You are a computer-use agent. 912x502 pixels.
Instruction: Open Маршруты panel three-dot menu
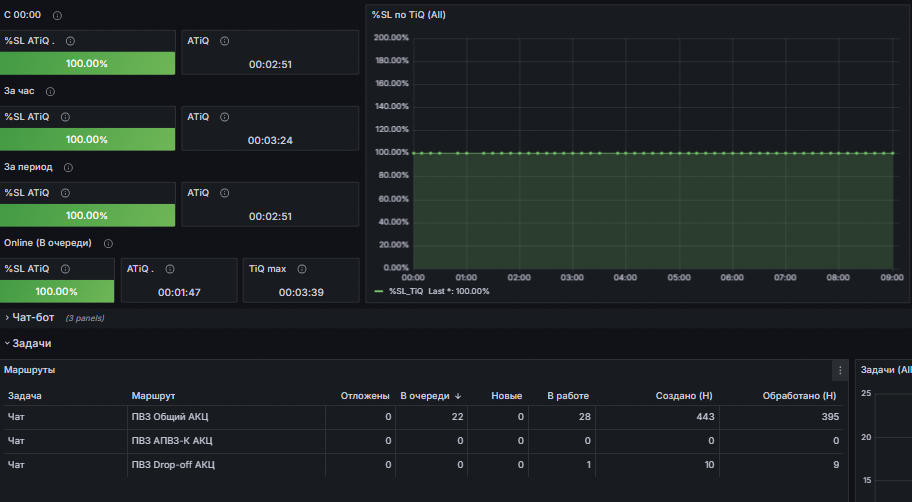(840, 370)
